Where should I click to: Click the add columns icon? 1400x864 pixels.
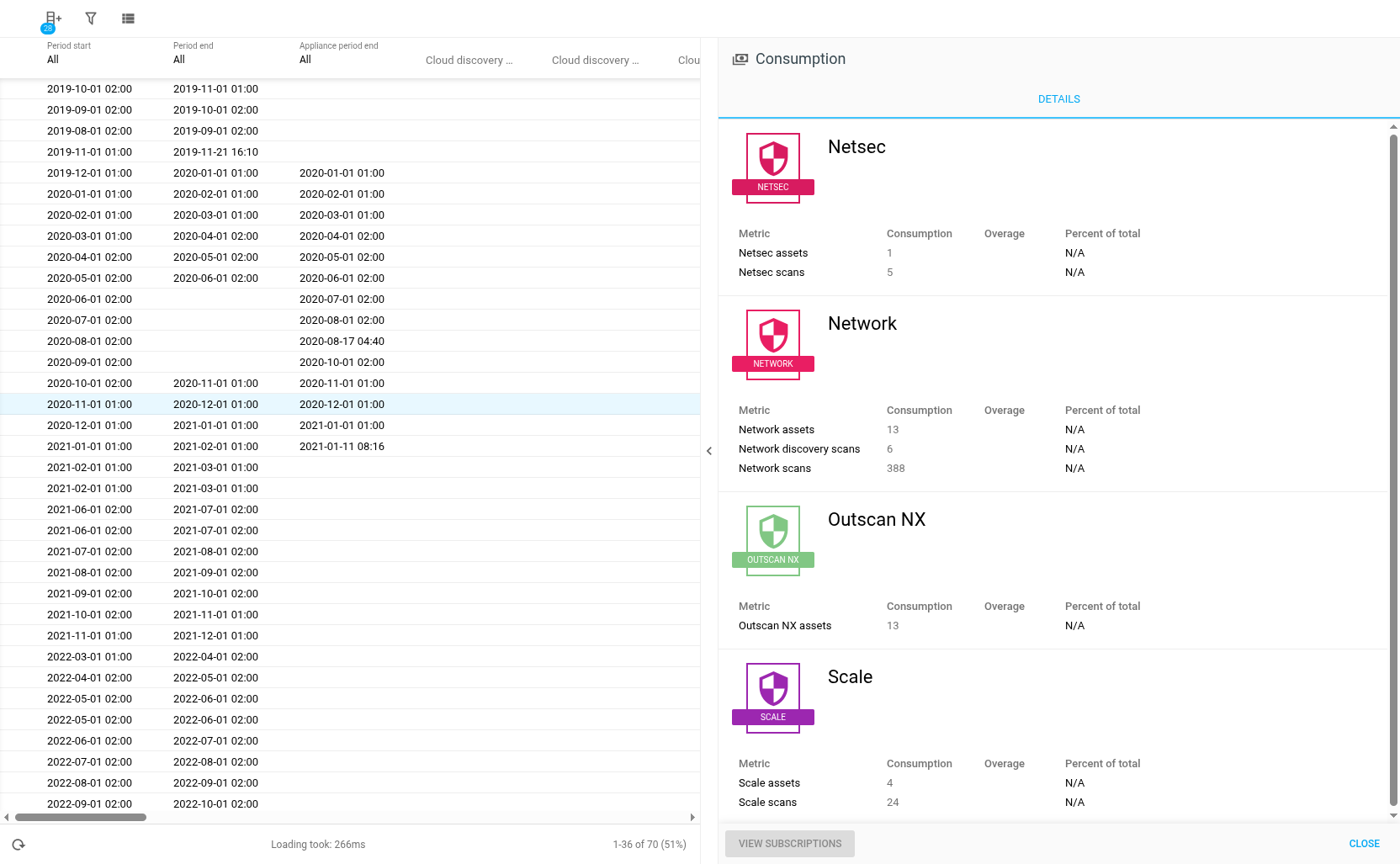pyautogui.click(x=53, y=19)
